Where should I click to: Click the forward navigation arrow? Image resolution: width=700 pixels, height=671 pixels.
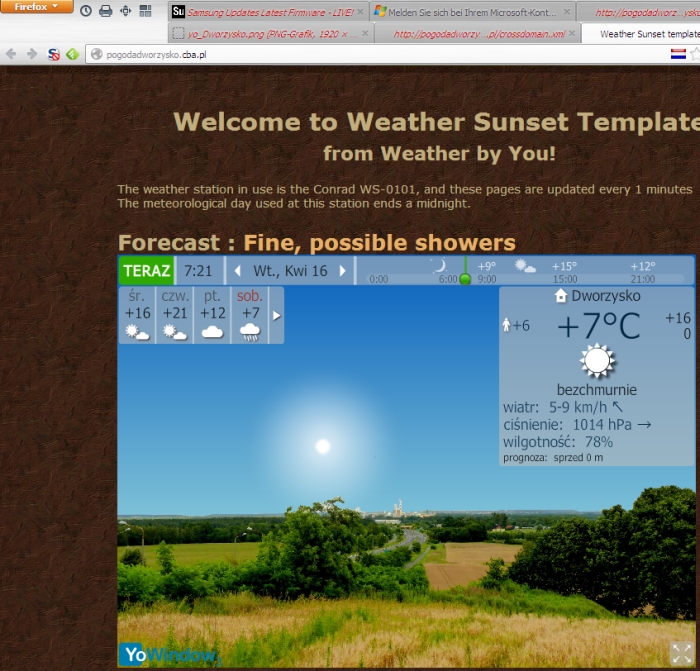[x=31, y=54]
